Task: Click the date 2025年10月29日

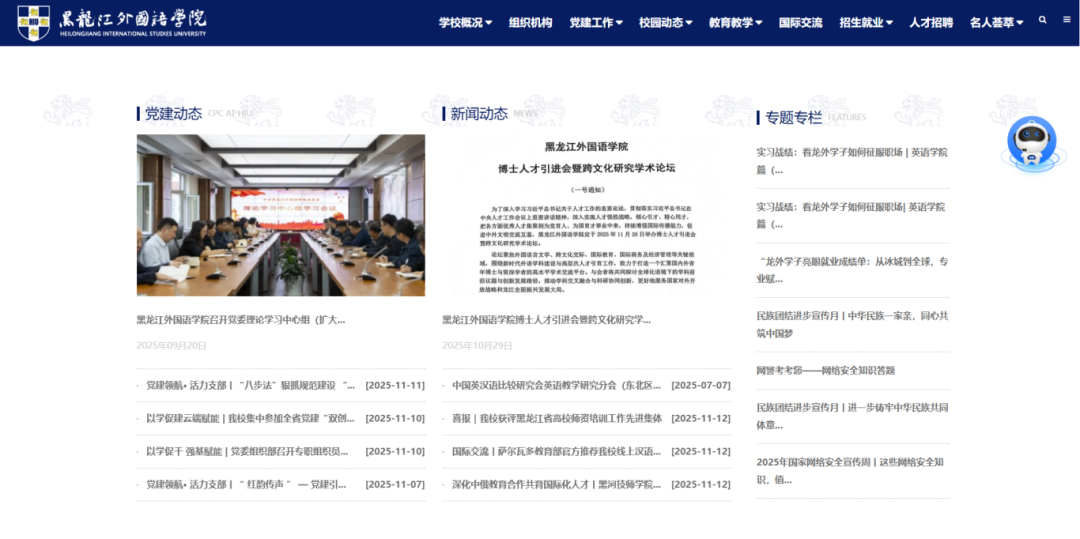Action: (x=477, y=346)
